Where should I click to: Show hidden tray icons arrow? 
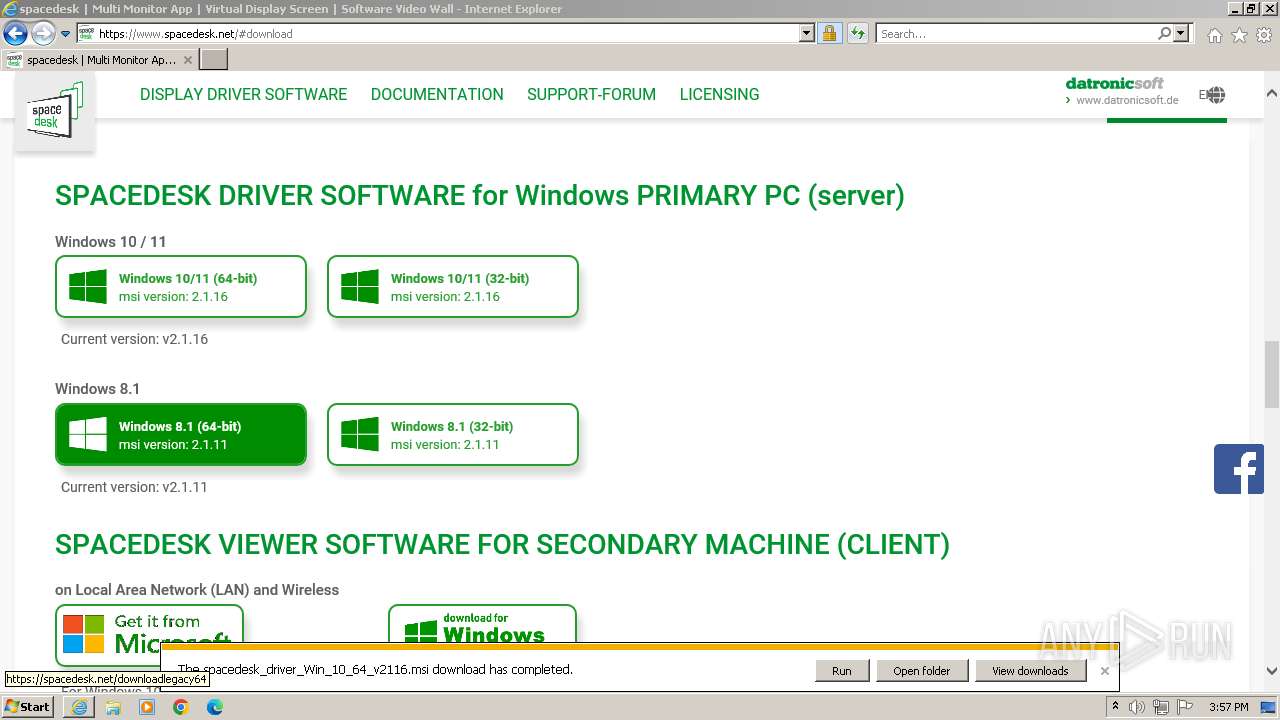point(1115,707)
